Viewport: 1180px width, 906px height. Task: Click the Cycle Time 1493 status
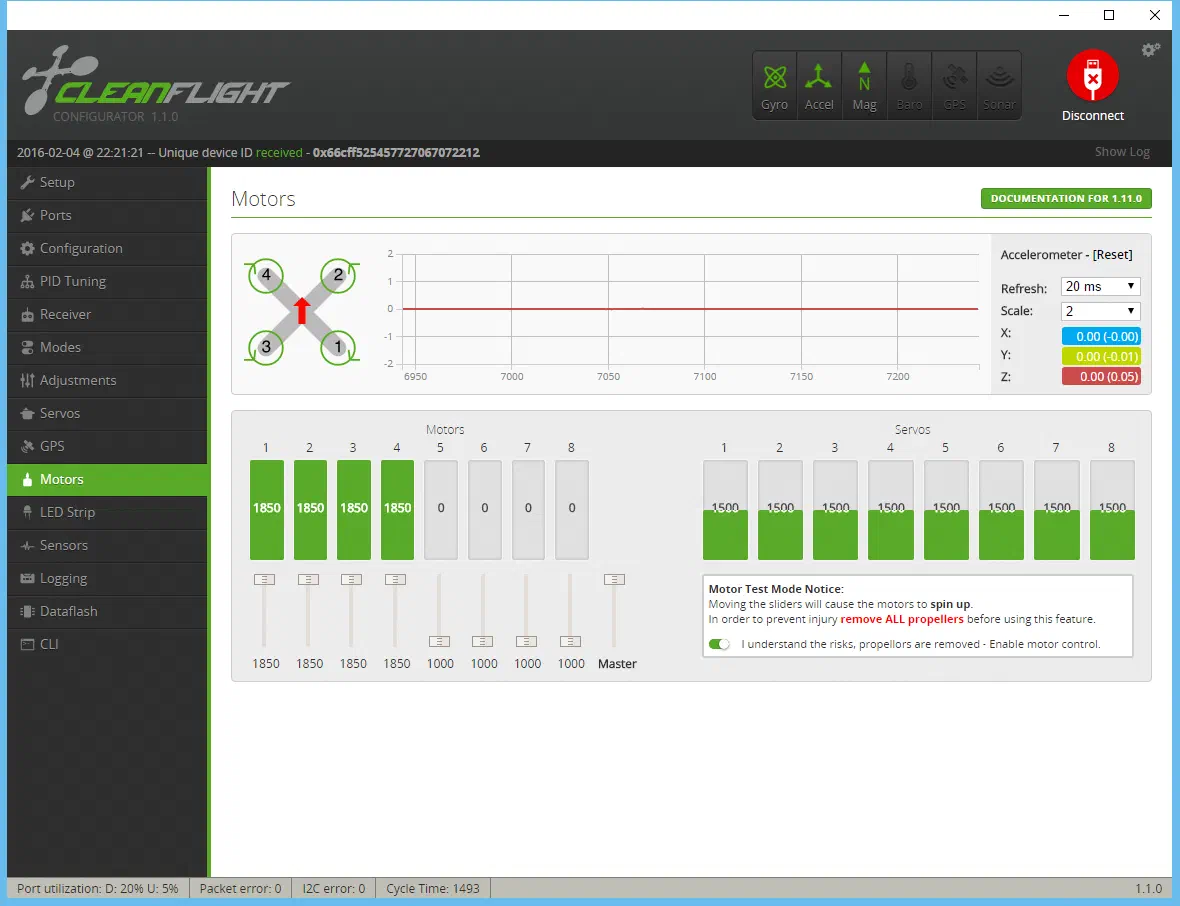point(433,889)
